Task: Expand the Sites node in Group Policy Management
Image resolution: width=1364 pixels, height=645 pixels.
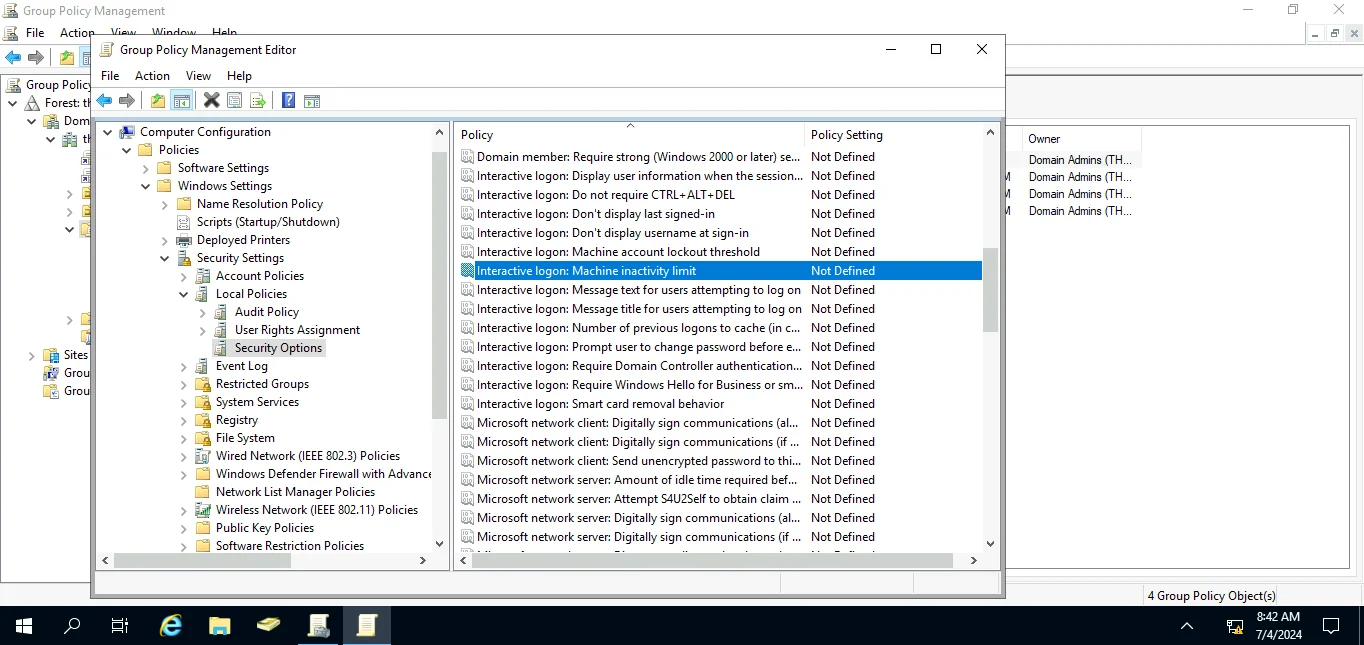Action: coord(31,355)
